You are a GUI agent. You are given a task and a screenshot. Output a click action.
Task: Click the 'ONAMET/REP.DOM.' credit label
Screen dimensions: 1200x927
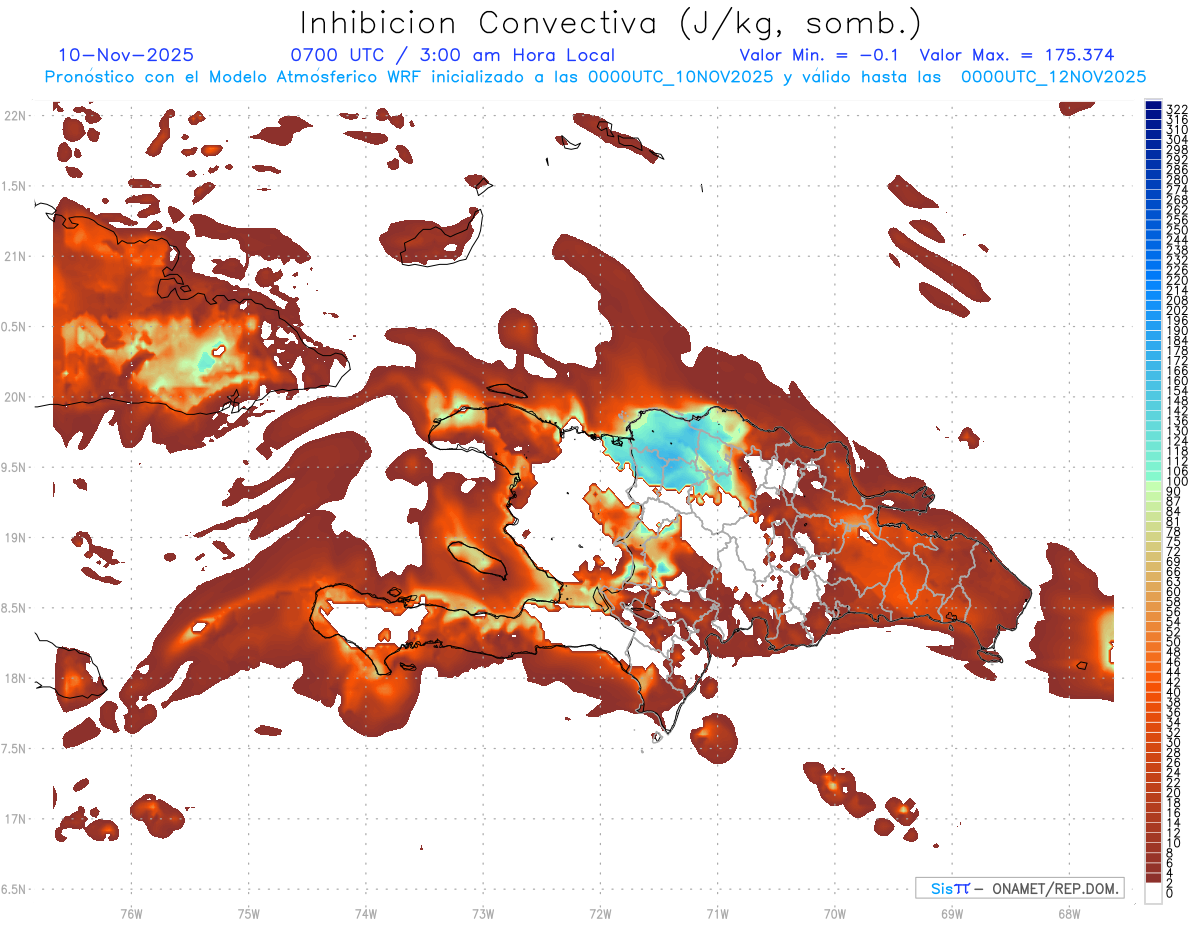(1056, 888)
